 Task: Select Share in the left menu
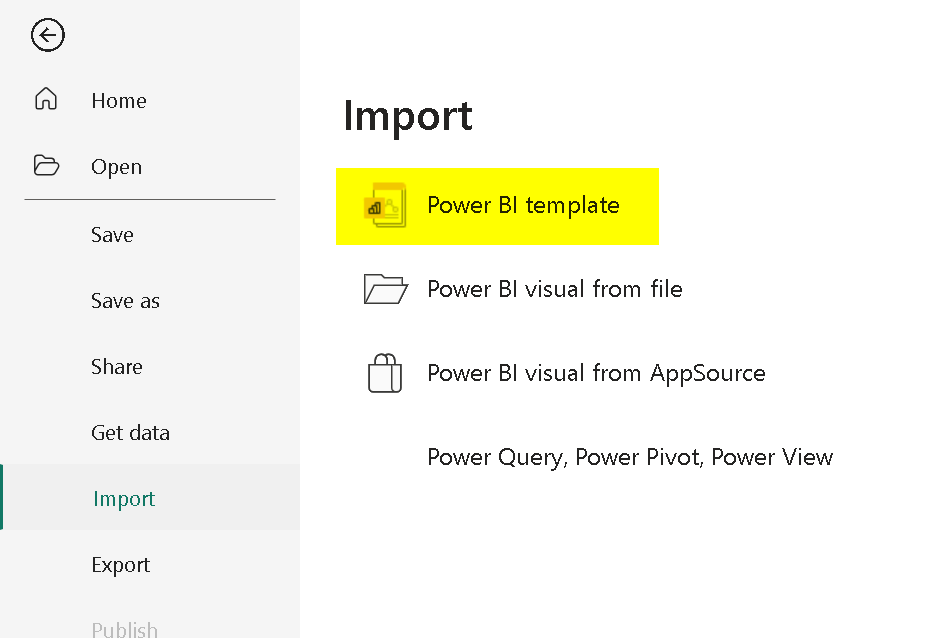[116, 367]
